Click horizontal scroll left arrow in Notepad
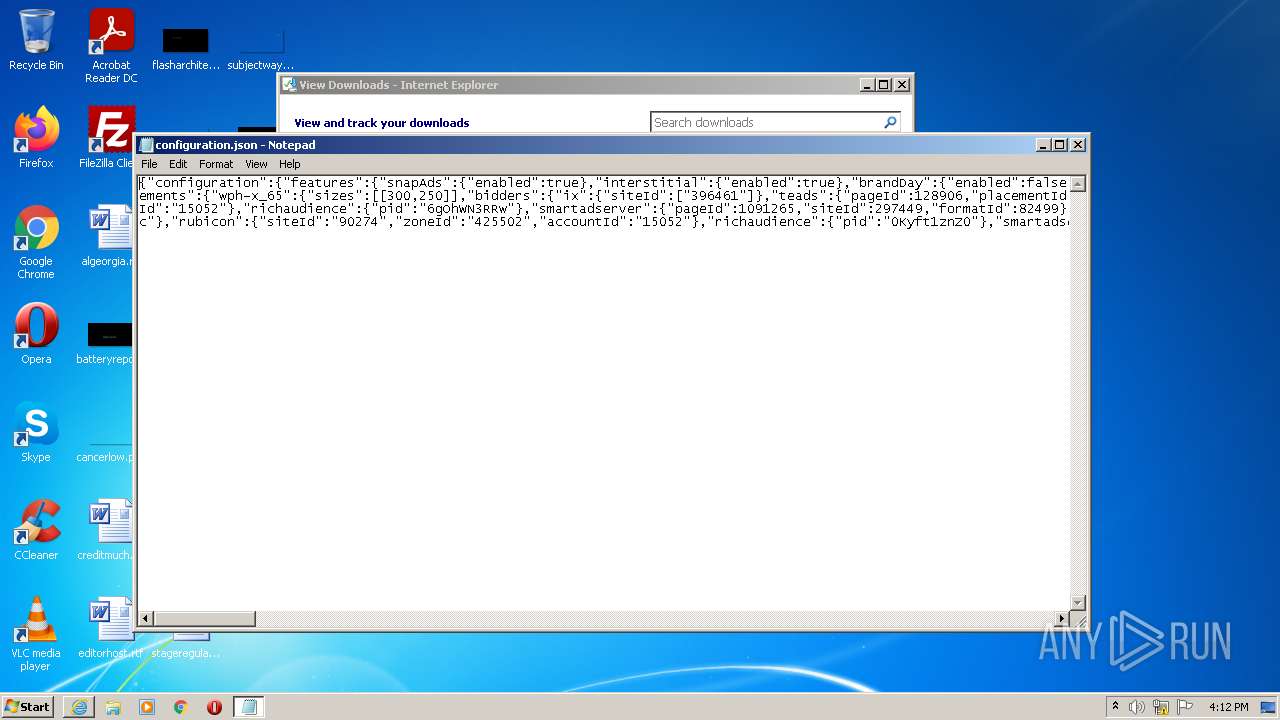Viewport: 1280px width, 720px height. click(146, 619)
